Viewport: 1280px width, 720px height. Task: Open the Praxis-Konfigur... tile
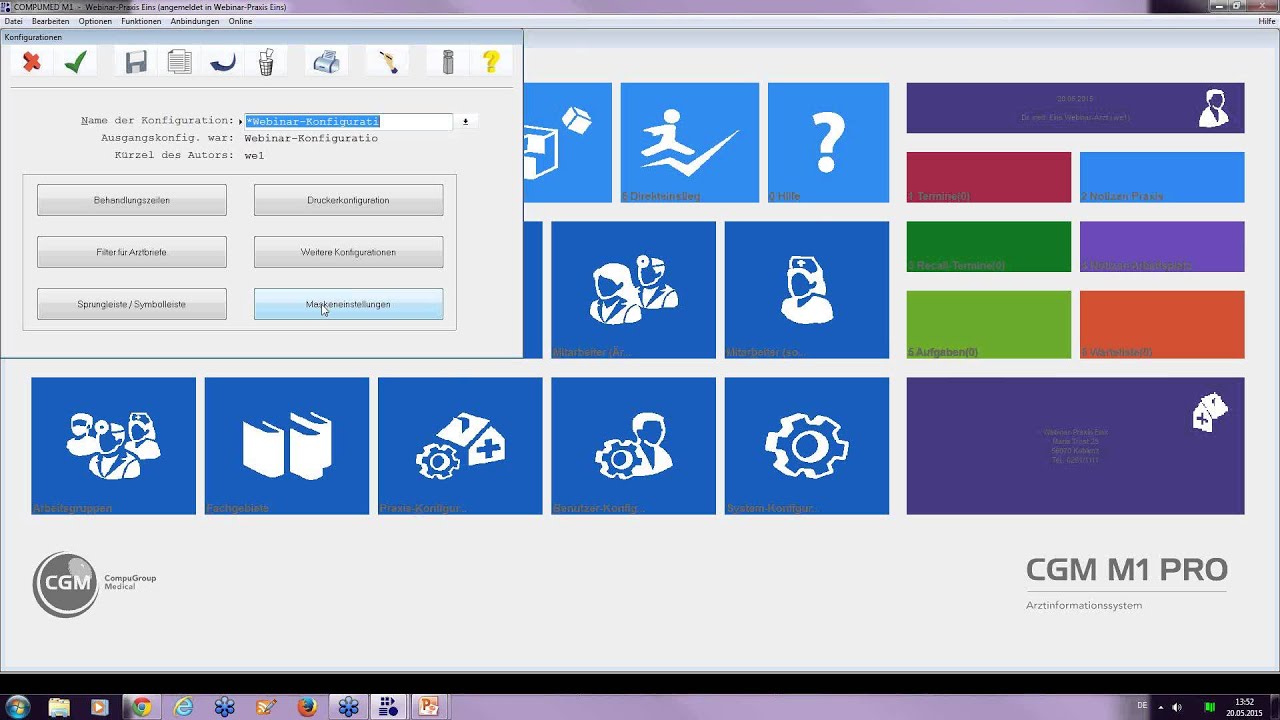tap(460, 446)
